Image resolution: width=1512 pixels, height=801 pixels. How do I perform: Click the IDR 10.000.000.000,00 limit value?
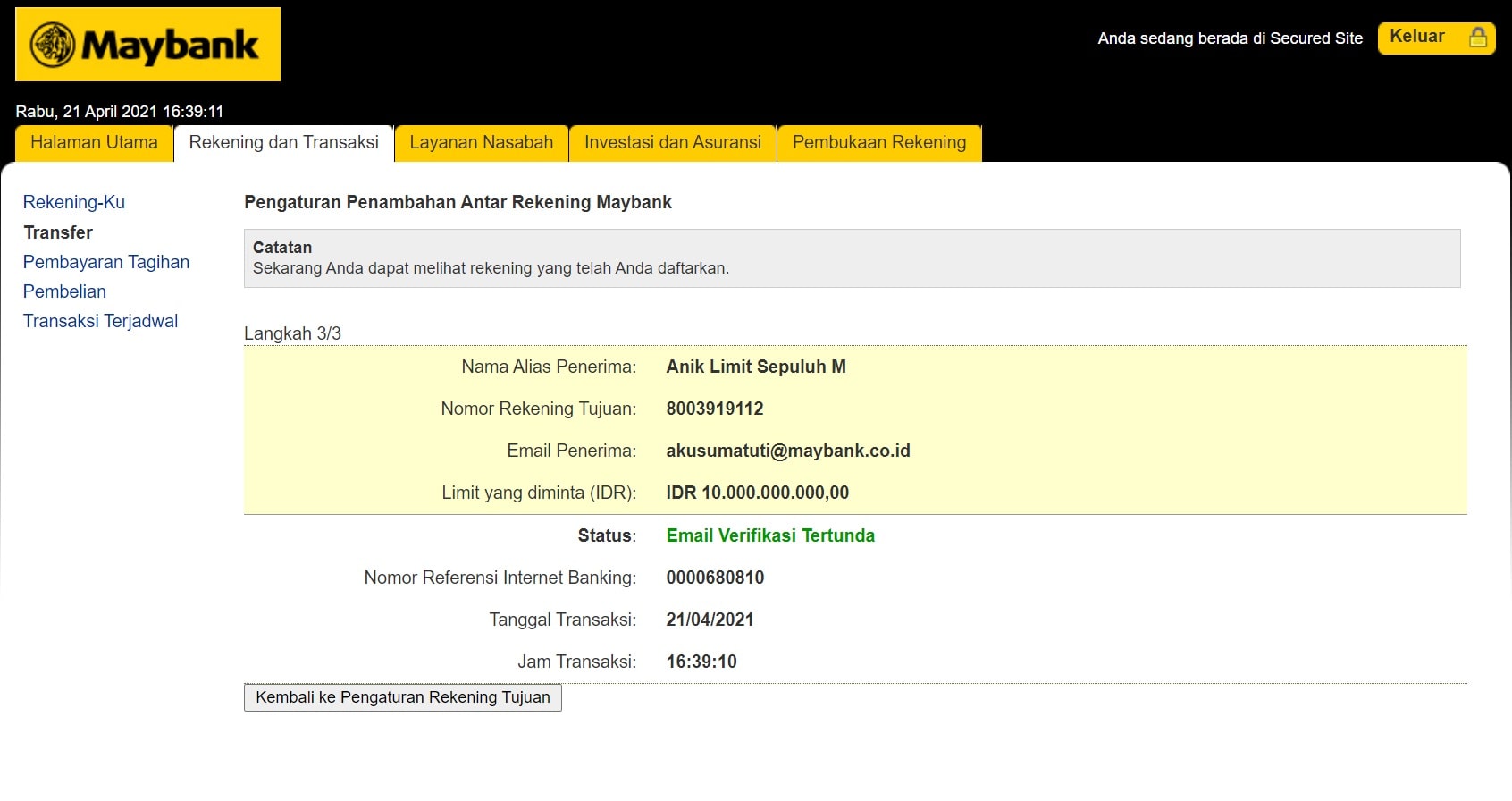point(757,493)
